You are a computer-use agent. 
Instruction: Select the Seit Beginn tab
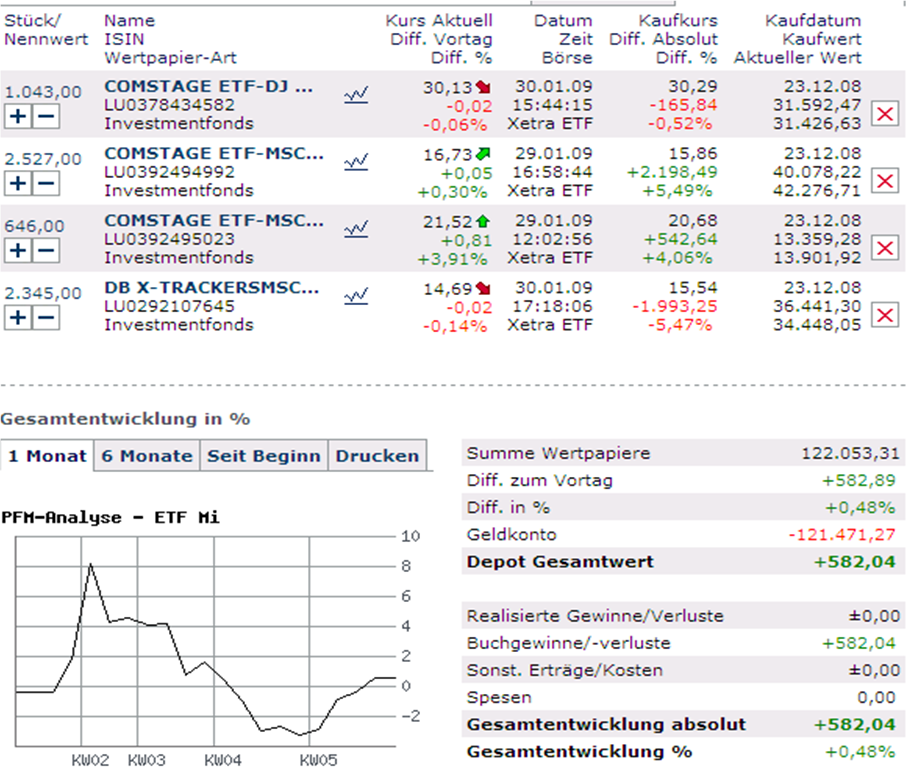click(264, 456)
